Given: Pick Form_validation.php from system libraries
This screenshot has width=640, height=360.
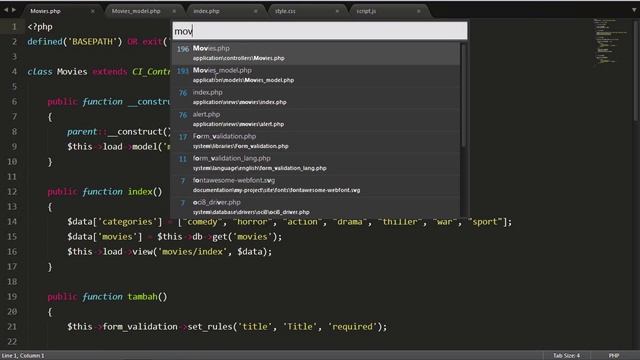Looking at the screenshot, I should tap(316, 141).
